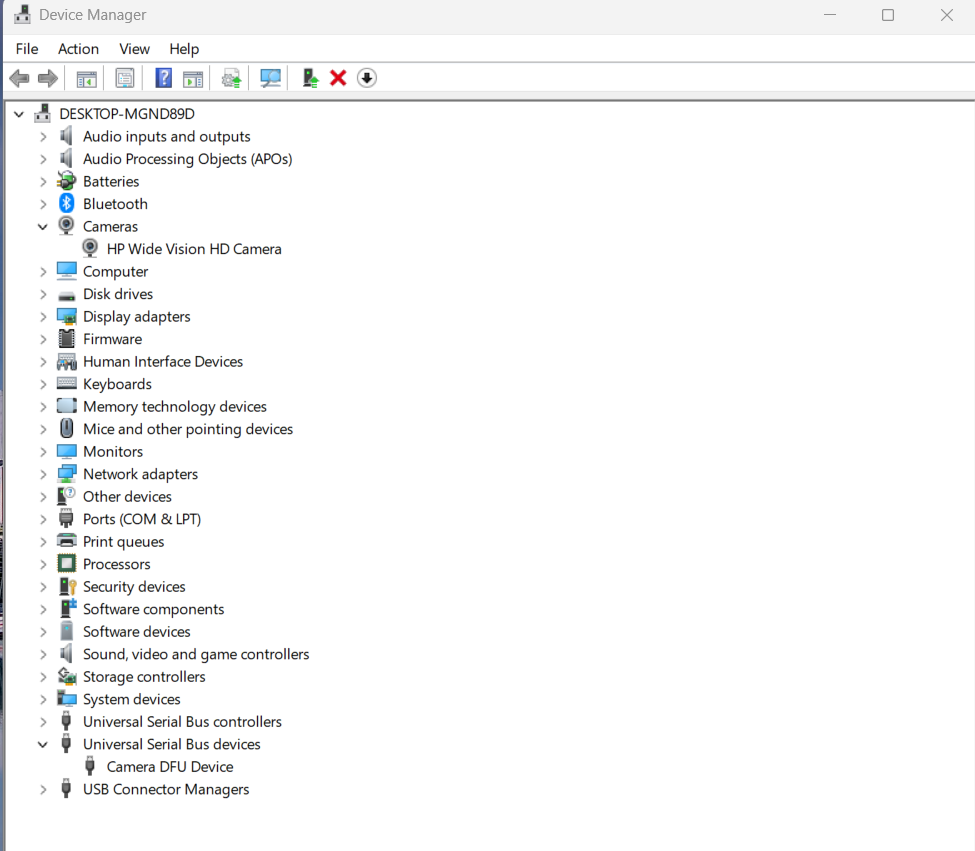Collapse the DESKTOP-MGND89D root node
This screenshot has width=975, height=851.
click(19, 114)
